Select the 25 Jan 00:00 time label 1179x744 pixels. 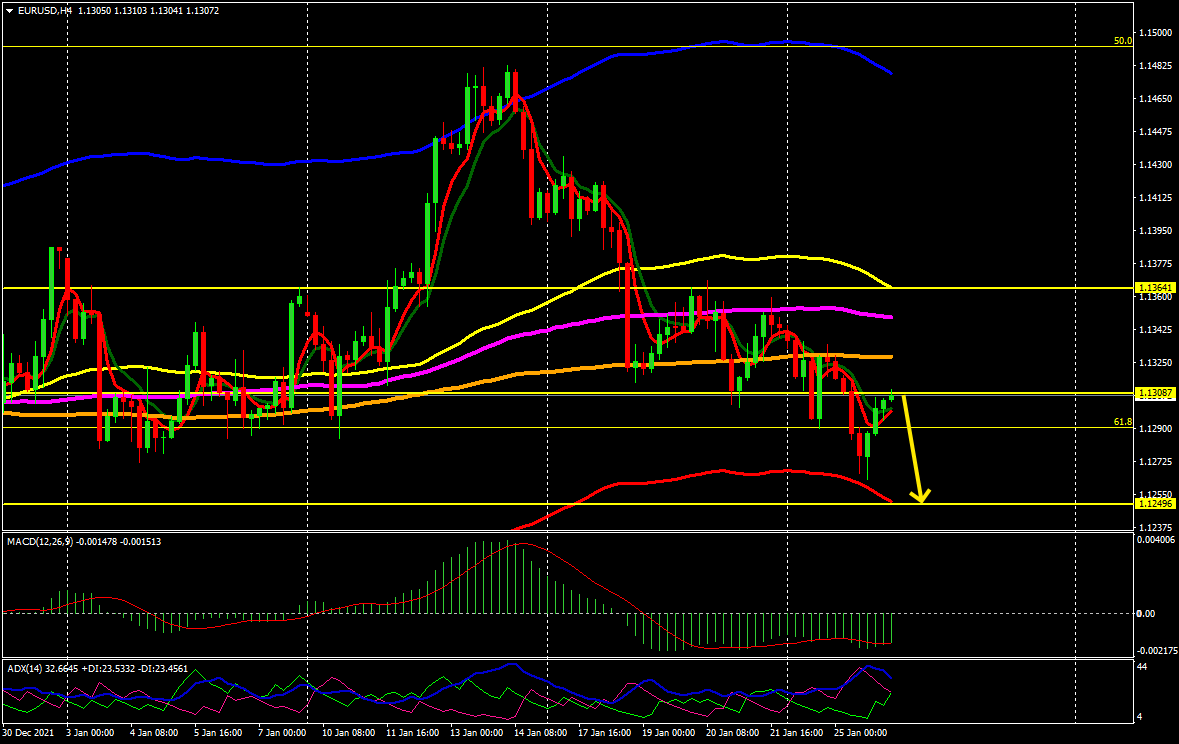click(859, 732)
